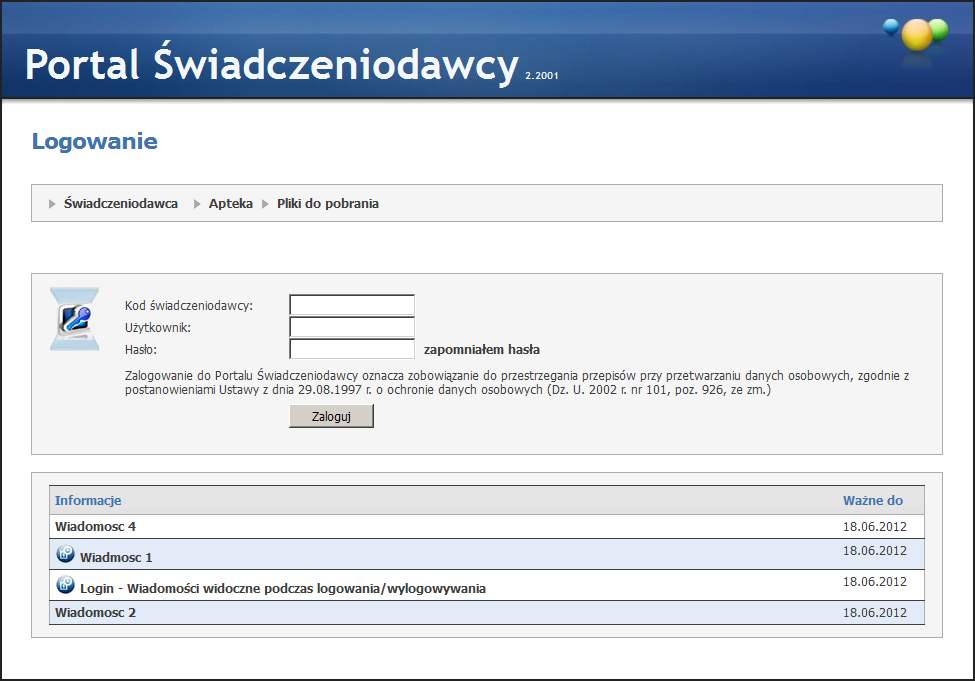Open the Apteka menu item

click(x=231, y=203)
